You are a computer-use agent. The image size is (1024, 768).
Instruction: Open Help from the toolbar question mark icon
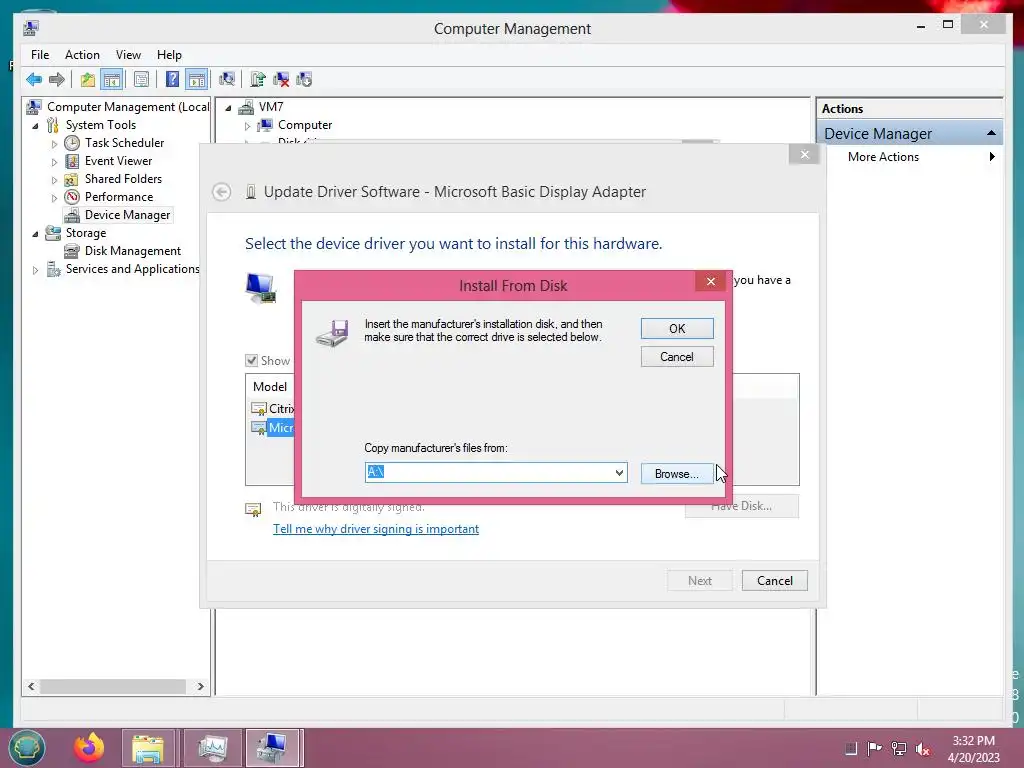pyautogui.click(x=172, y=80)
